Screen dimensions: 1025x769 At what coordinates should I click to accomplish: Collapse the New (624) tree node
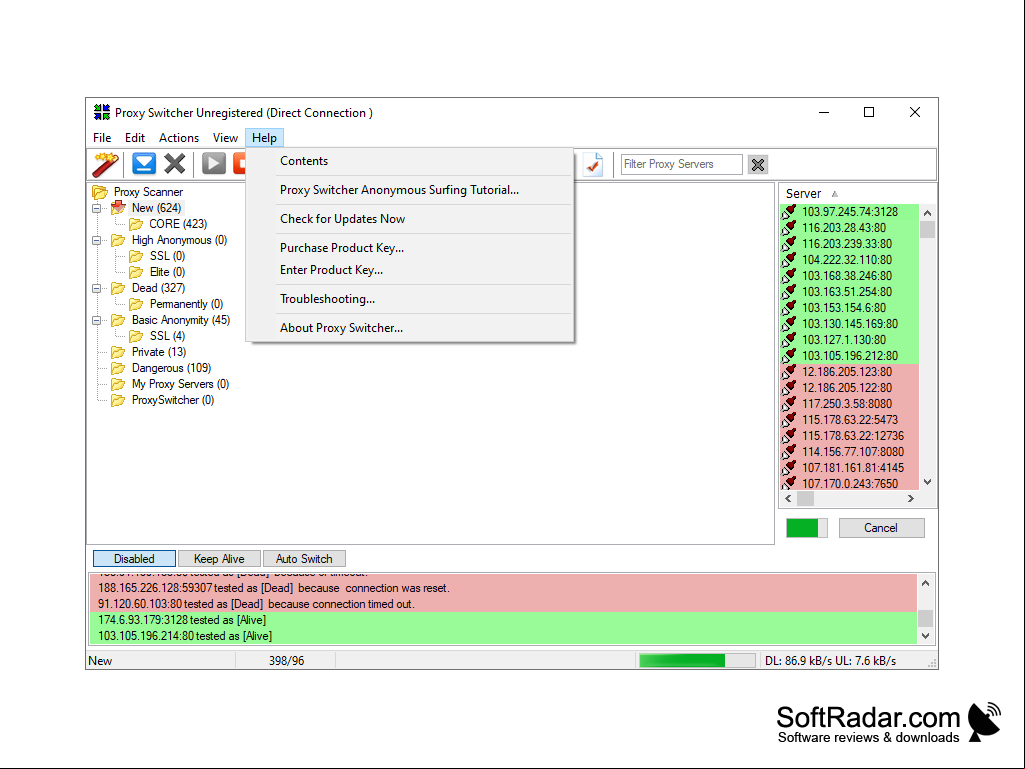(97, 209)
